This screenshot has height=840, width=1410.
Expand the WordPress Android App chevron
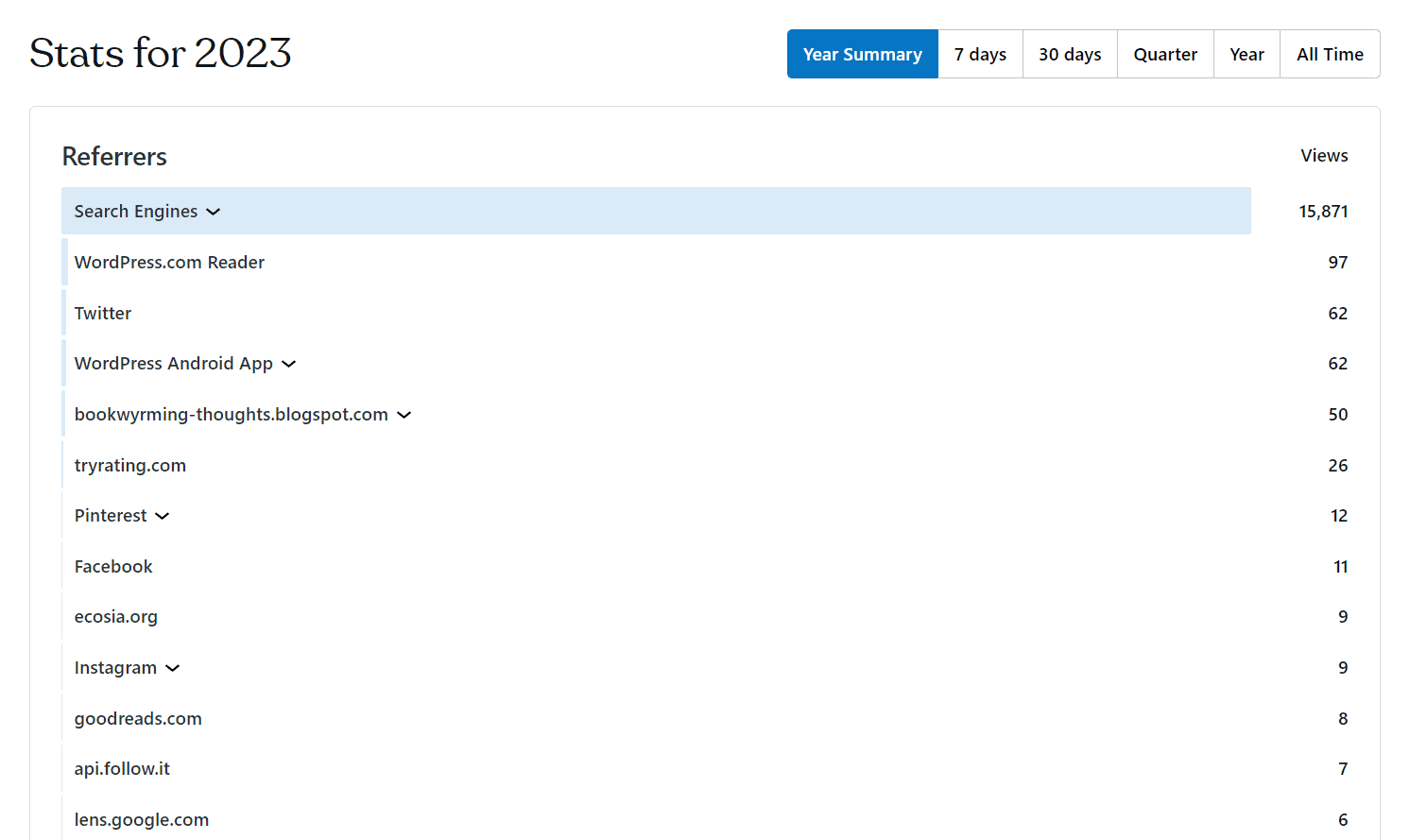289,364
